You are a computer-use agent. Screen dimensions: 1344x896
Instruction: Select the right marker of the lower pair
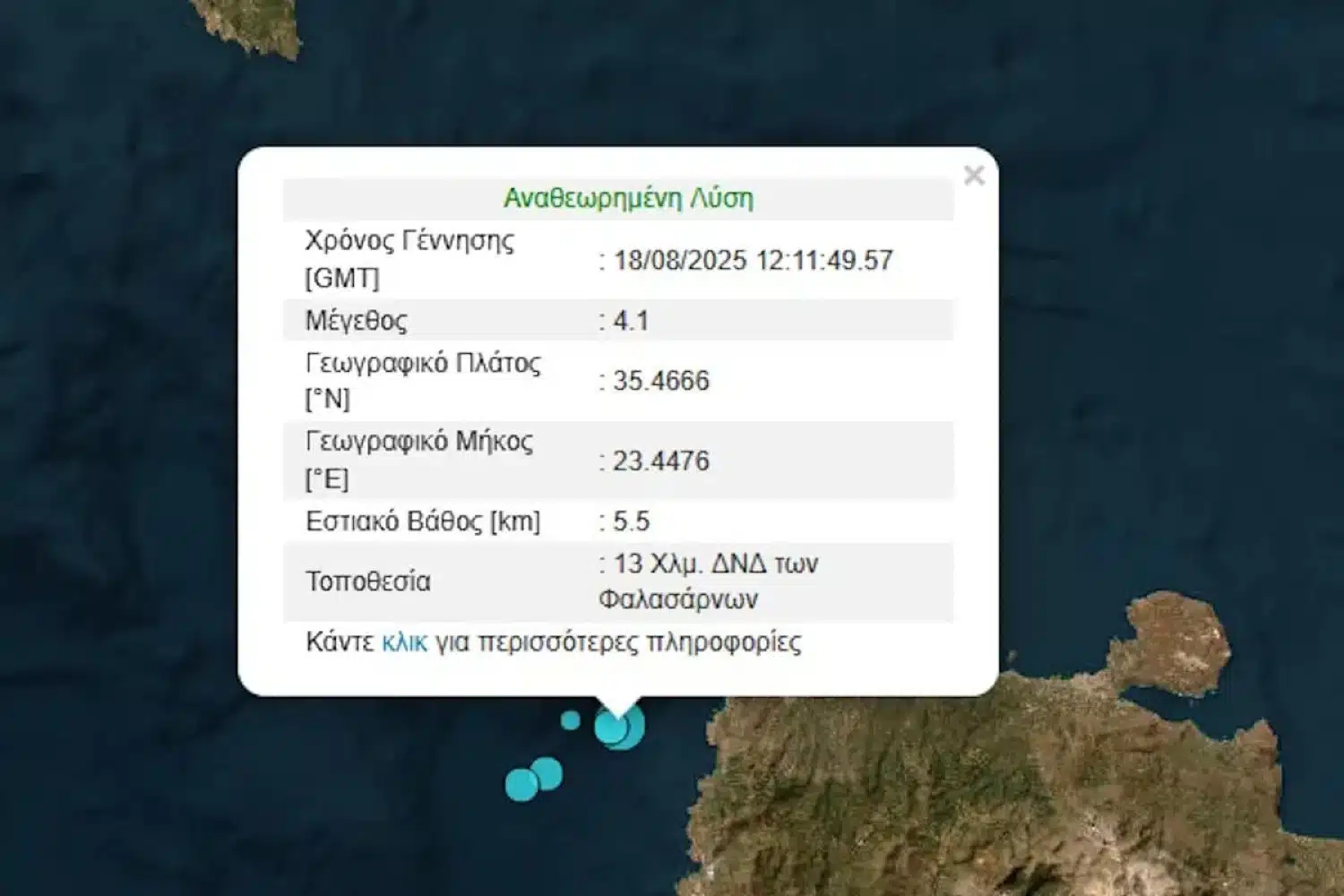[547, 771]
